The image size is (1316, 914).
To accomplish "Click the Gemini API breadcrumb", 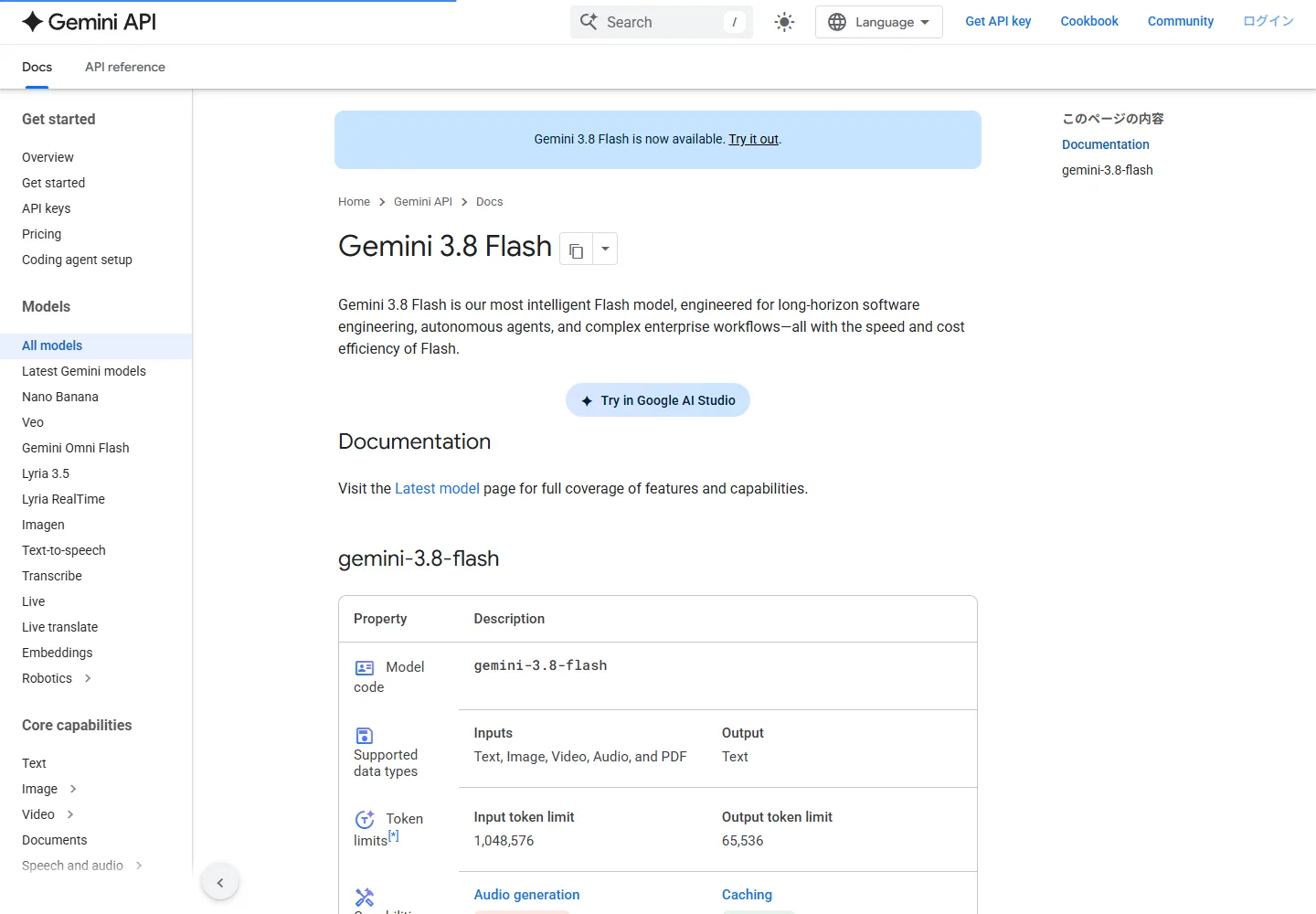I will 423,202.
